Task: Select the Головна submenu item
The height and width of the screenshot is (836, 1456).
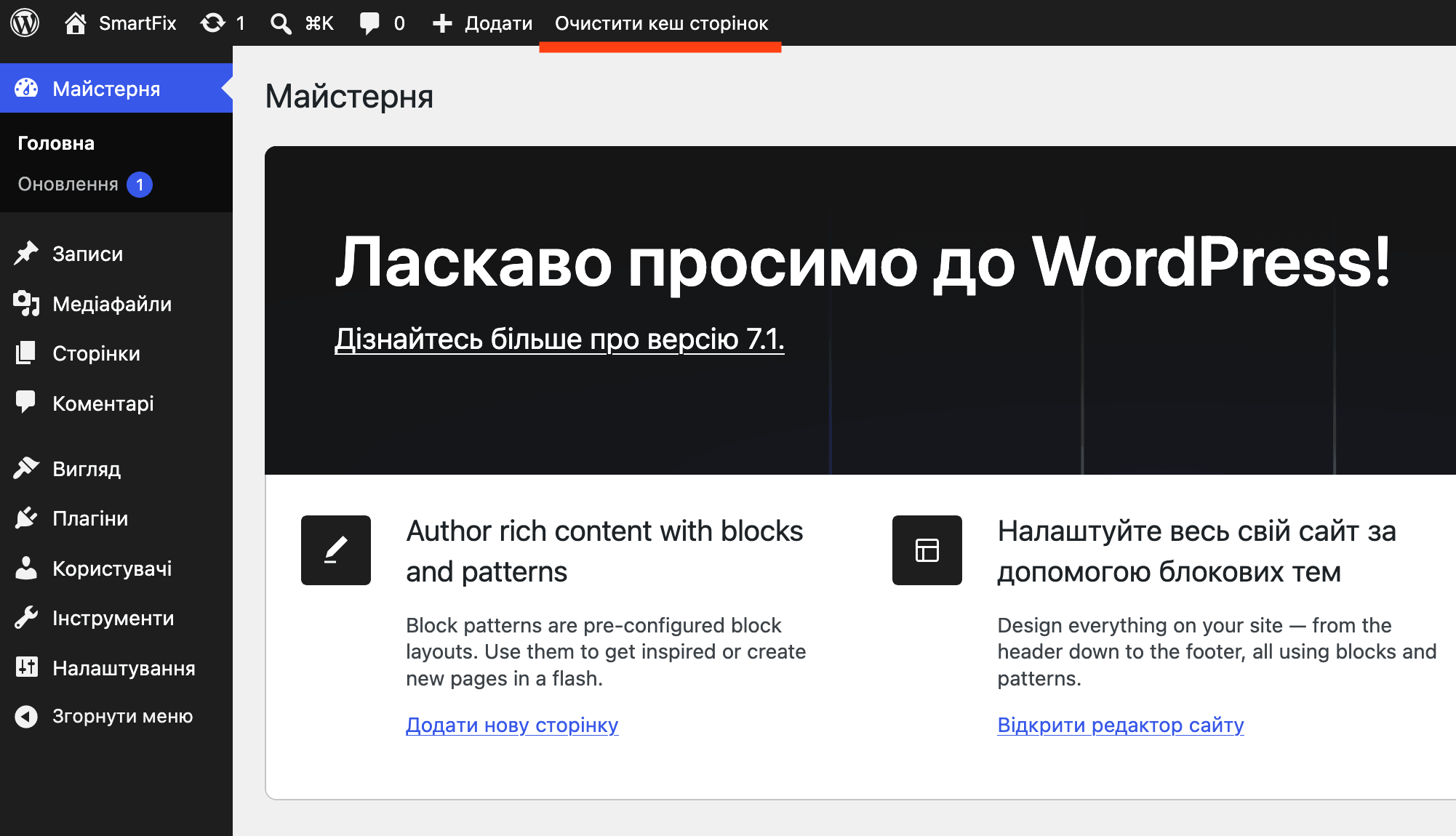Action: pyautogui.click(x=56, y=143)
